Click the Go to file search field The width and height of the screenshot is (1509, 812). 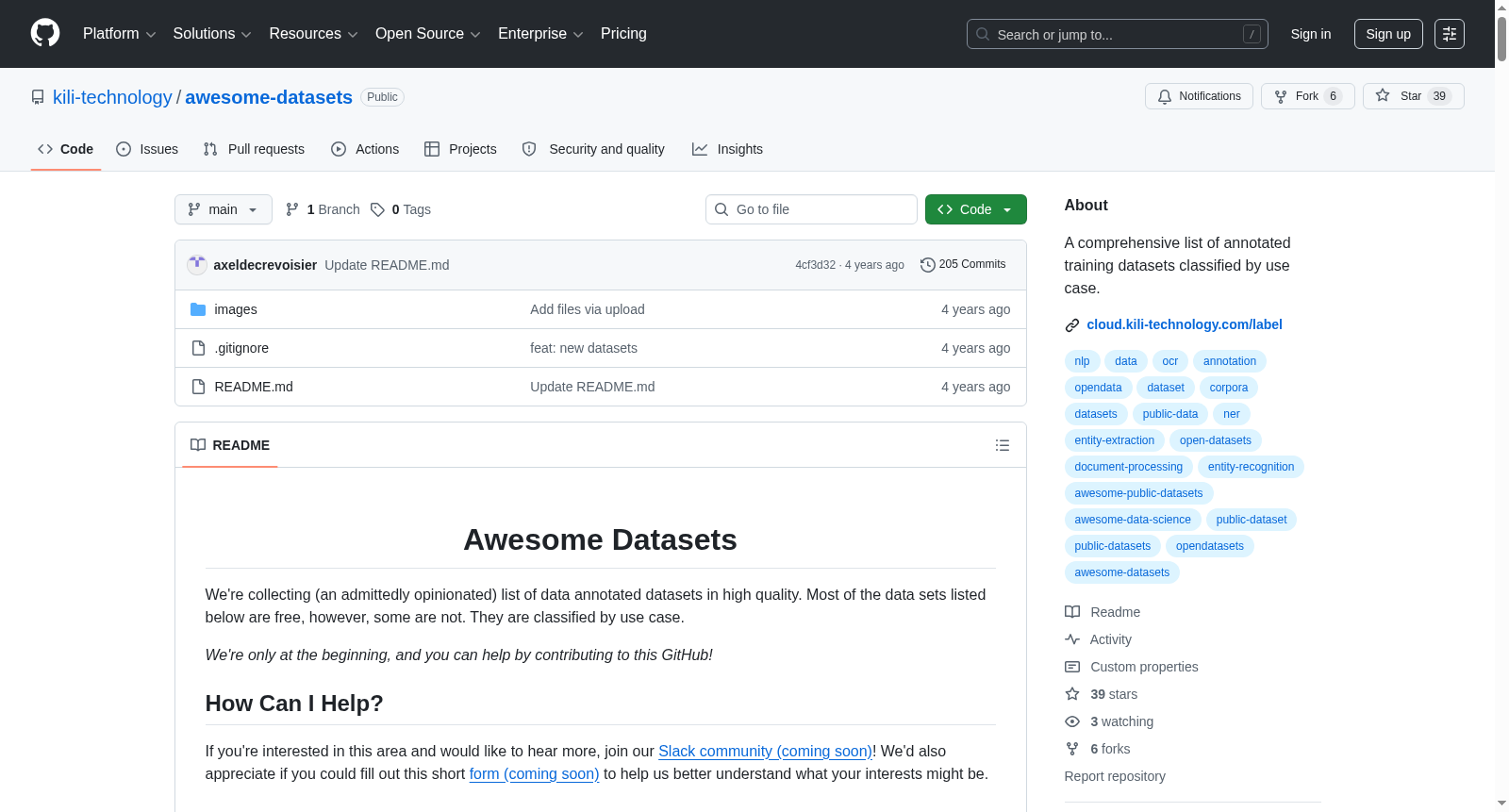pyautogui.click(x=811, y=209)
